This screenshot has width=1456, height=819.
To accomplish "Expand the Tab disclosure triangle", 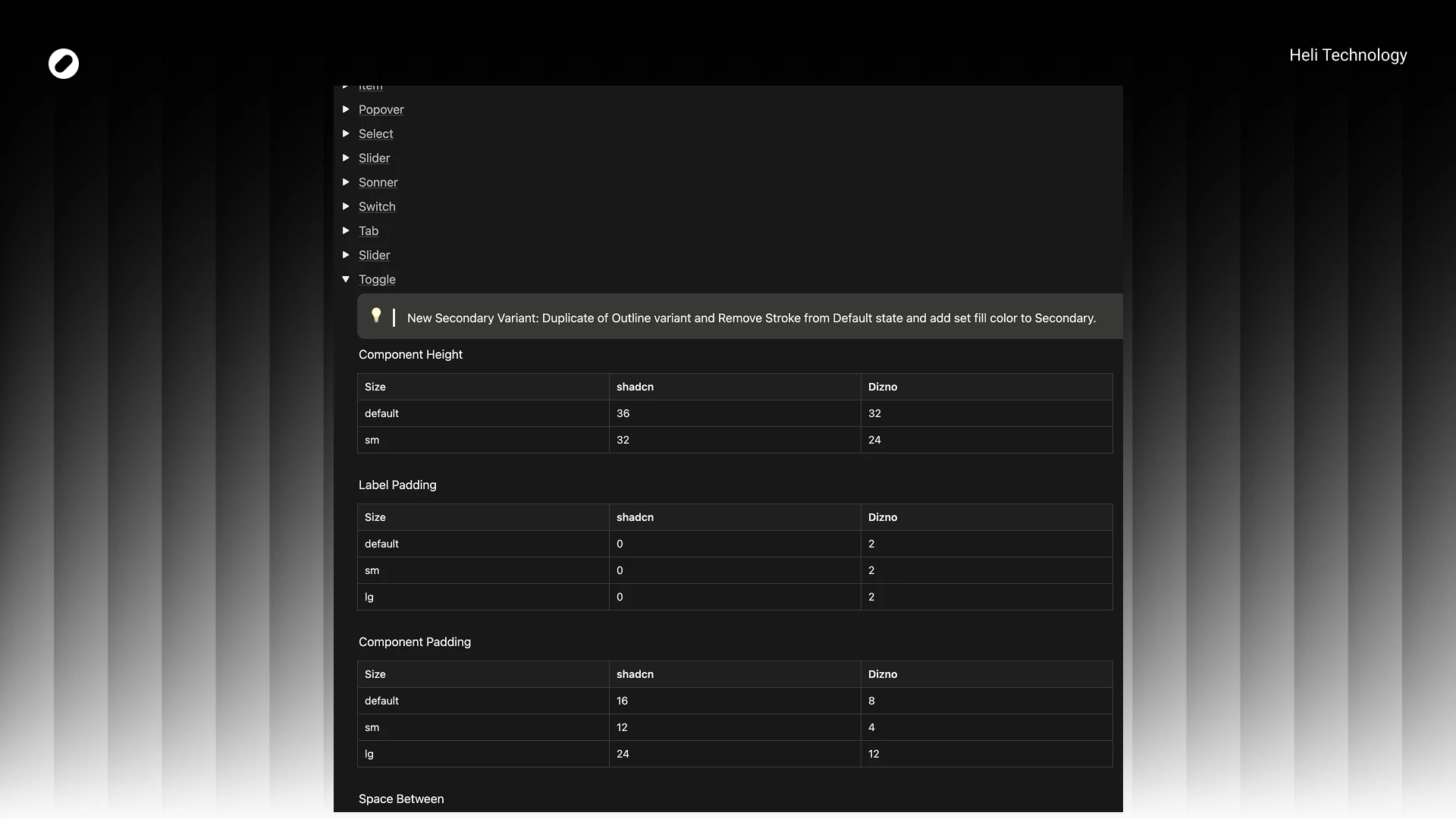I will 346,231.
